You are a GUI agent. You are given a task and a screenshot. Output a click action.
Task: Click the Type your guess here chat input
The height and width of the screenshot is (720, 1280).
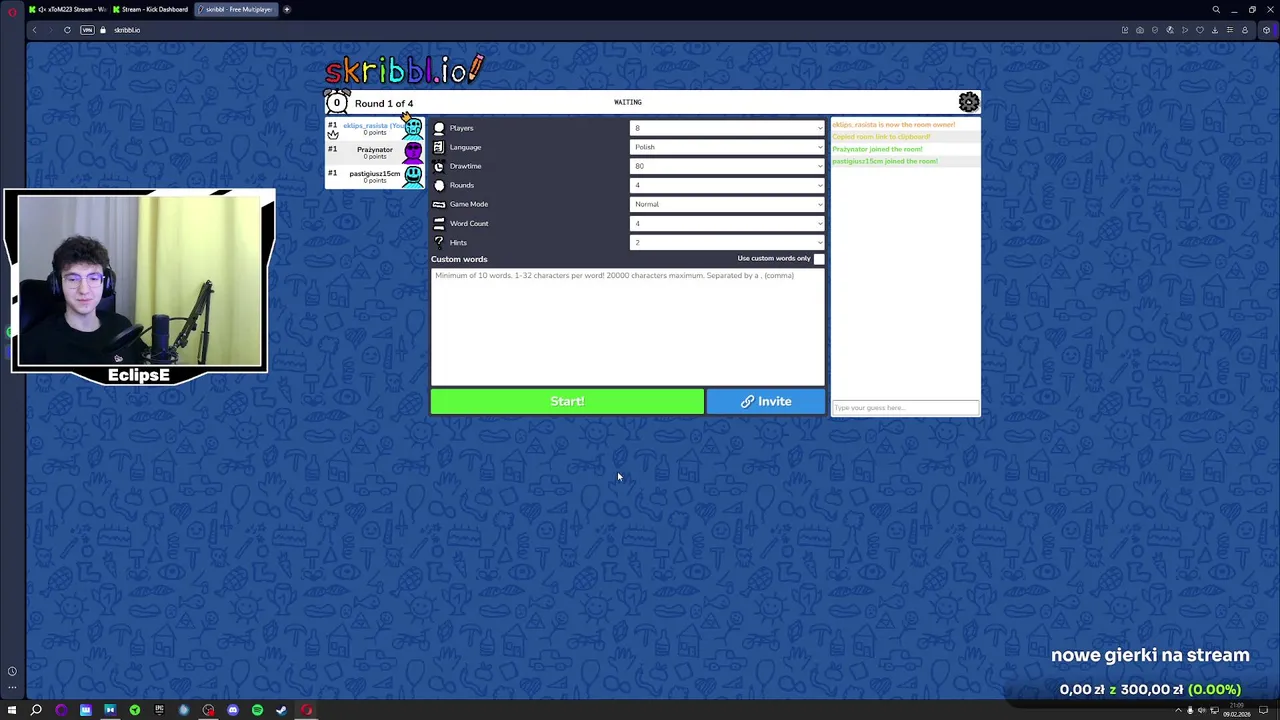click(905, 407)
